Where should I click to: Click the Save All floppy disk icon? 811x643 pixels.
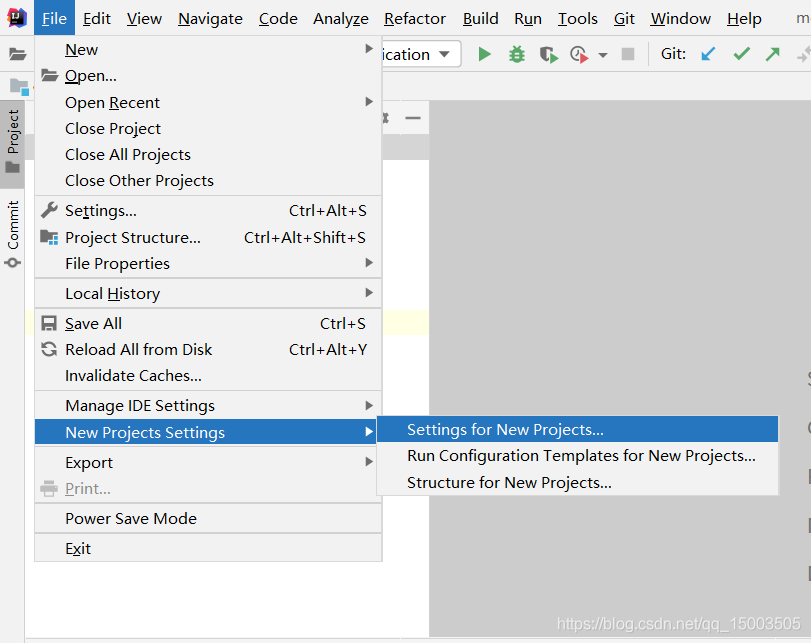tap(49, 323)
